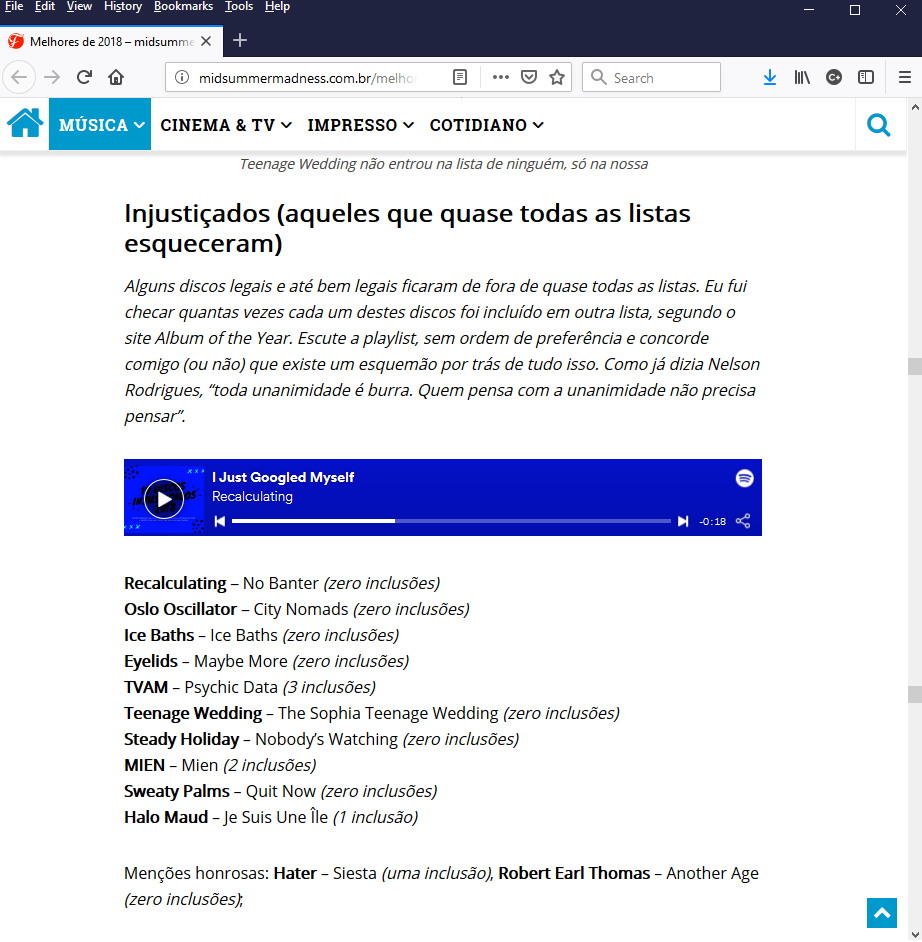Skip to next track in player

coord(683,521)
